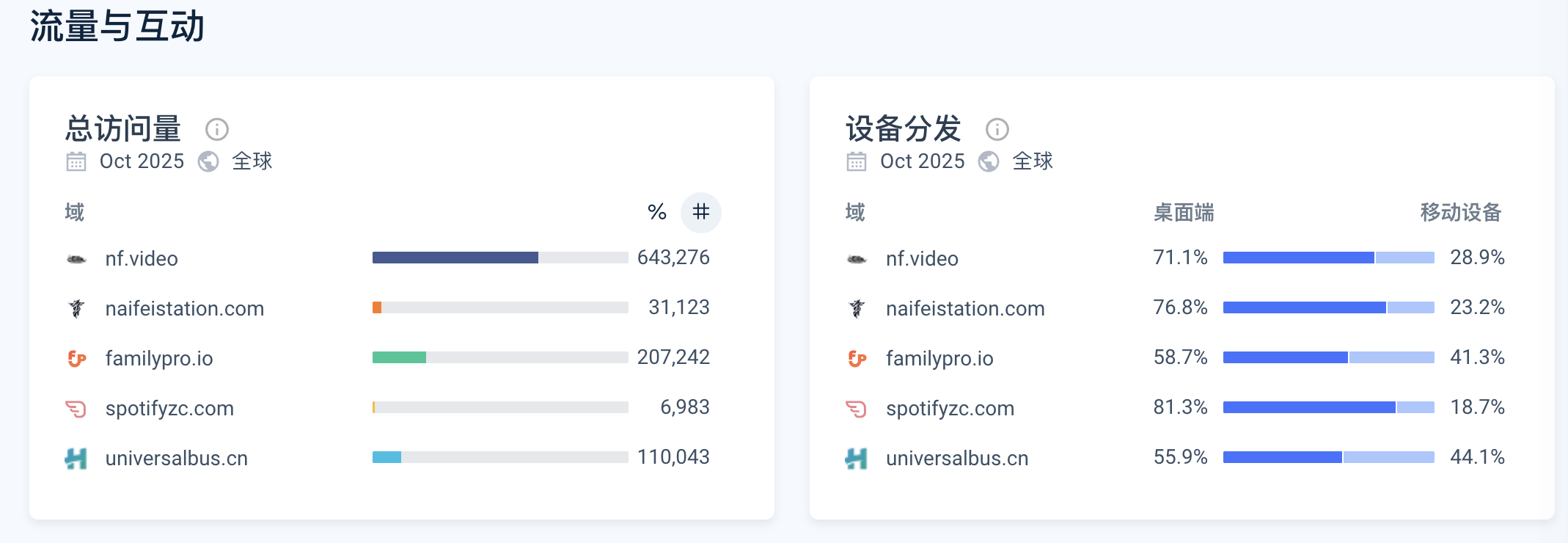Click the 41.3% mobile value
Viewport: 1568px width, 543px height.
pyautogui.click(x=1478, y=357)
